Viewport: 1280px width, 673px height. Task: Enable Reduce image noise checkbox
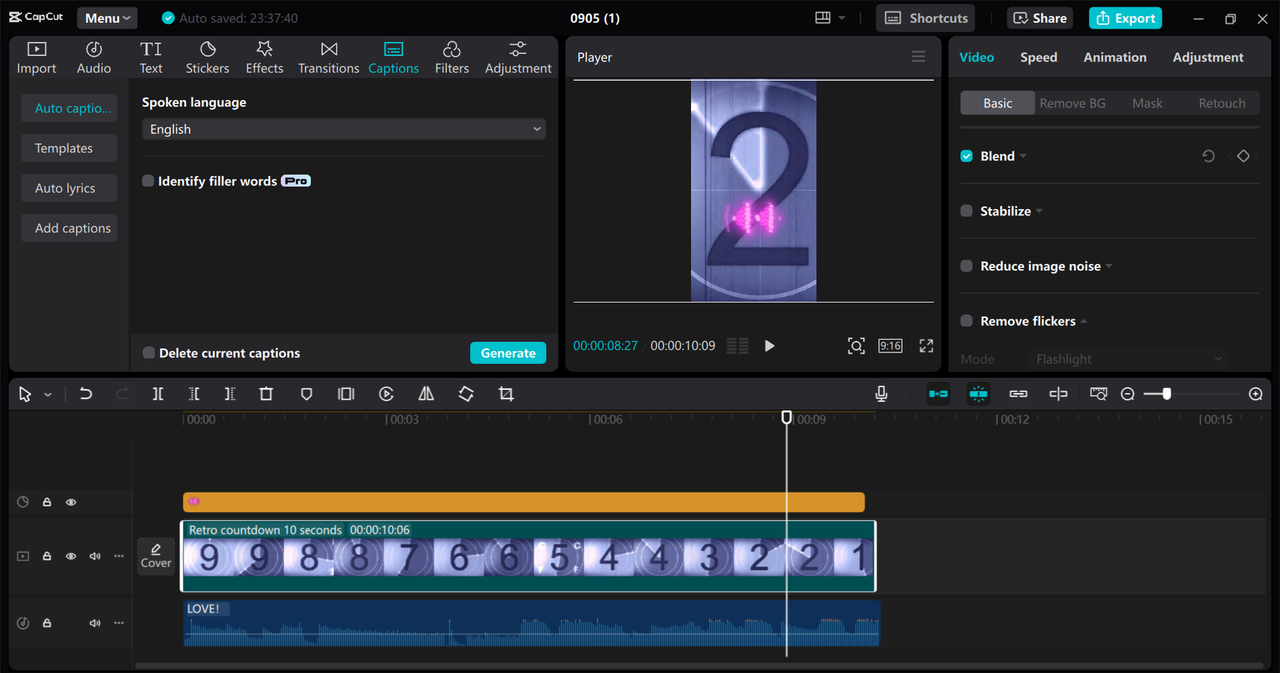966,266
